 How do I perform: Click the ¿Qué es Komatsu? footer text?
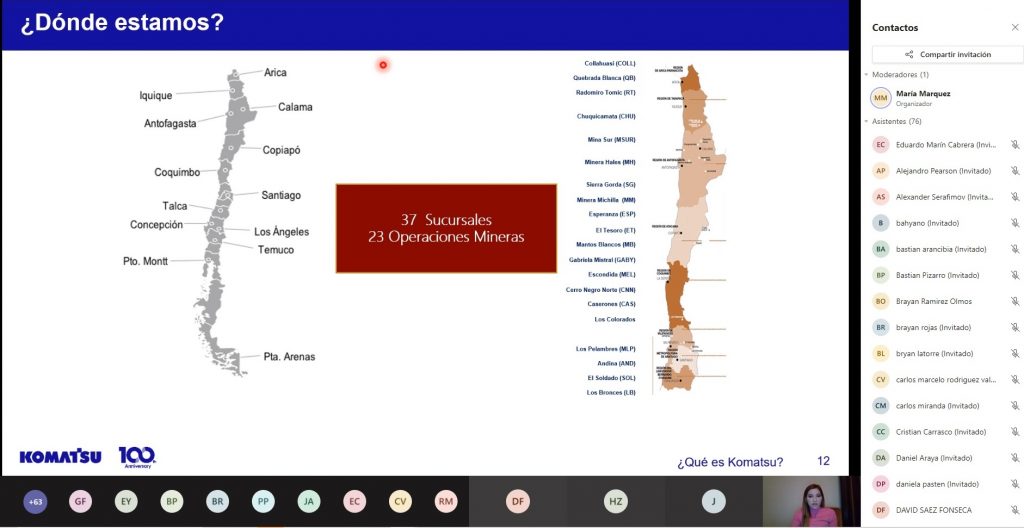[x=730, y=461]
